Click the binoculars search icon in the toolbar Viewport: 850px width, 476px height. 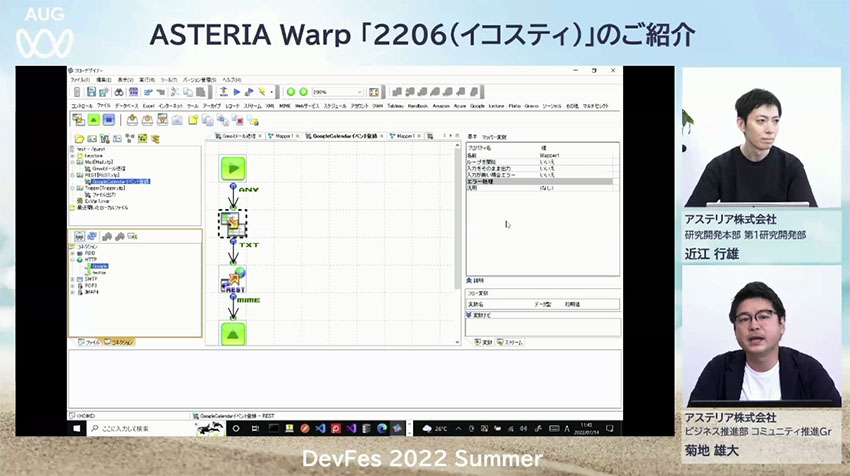119,92
